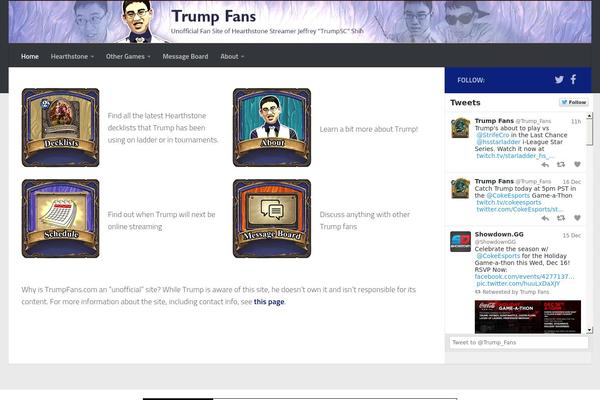Expand the Hearthstone menu

click(72, 56)
